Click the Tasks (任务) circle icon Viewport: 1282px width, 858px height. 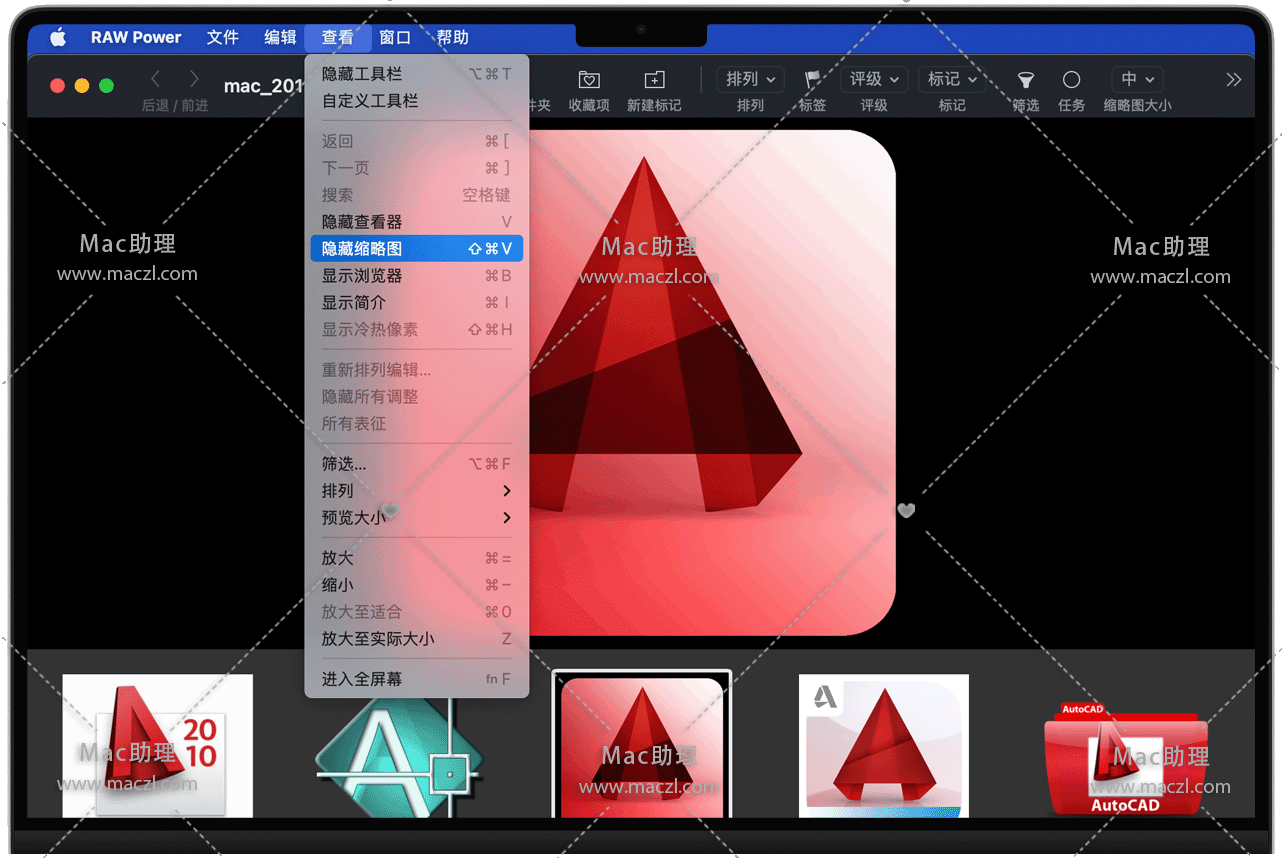click(1071, 80)
